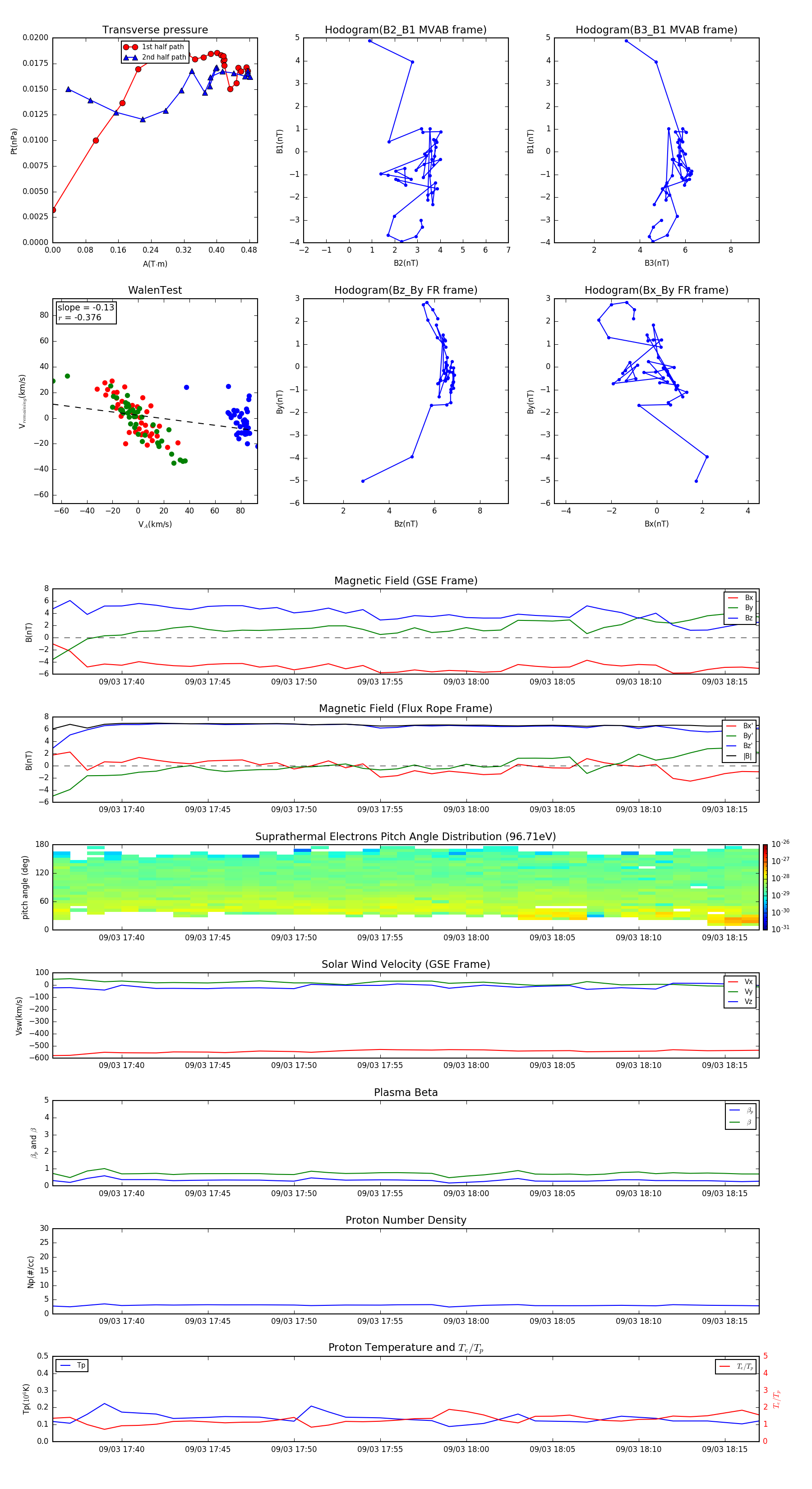The image size is (812, 1489).
Task: Click the 'A(T·m)' axis label
Action: click(155, 264)
